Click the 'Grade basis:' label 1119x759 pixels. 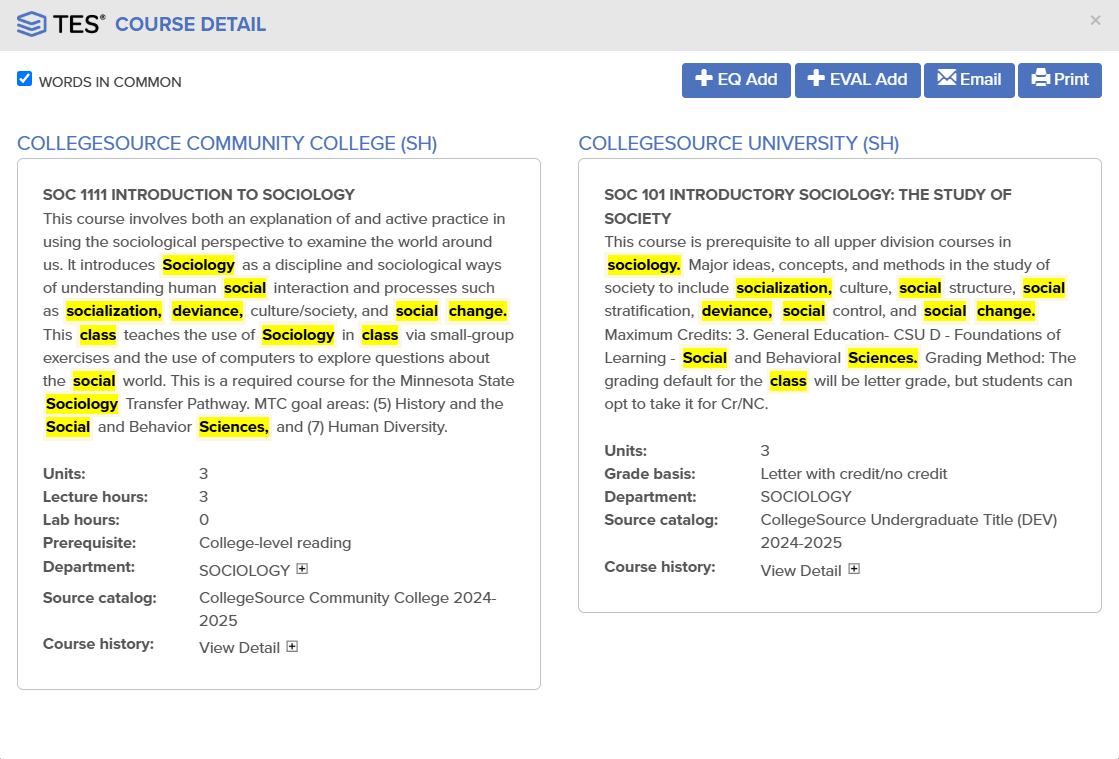tap(650, 474)
